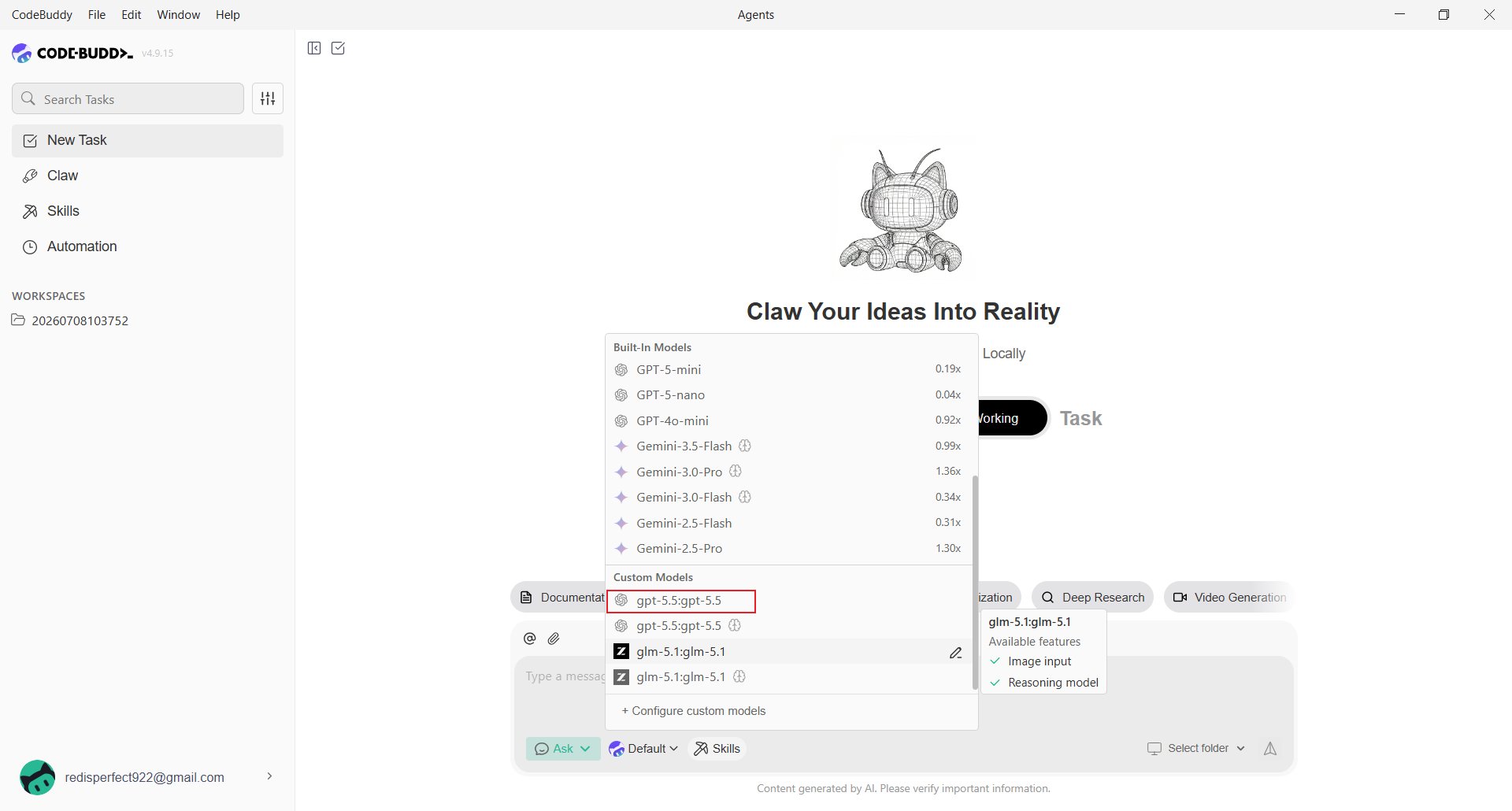Viewport: 1512px width, 811px height.
Task: Click Configure custom models
Action: [x=694, y=711]
